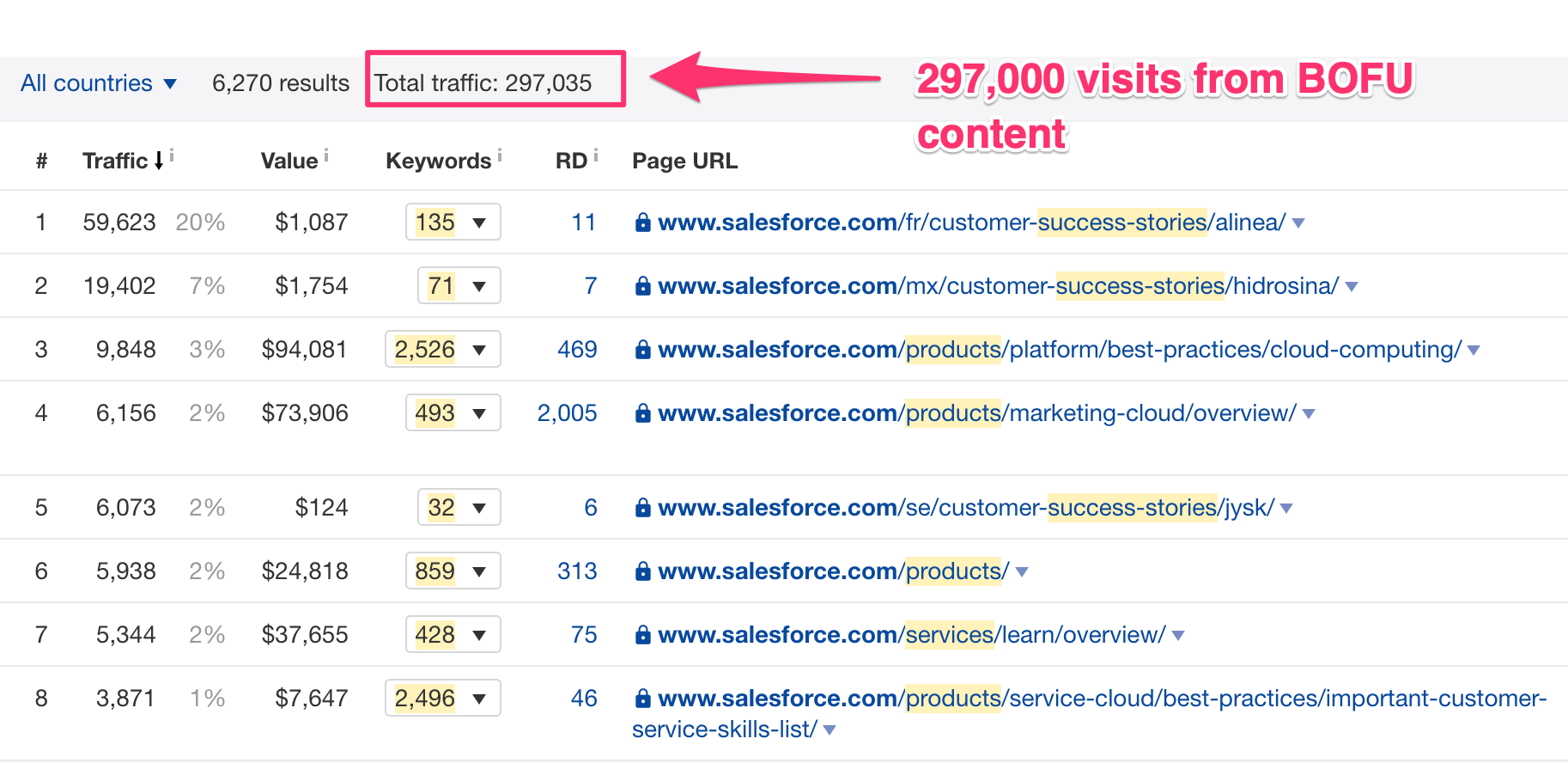This screenshot has width=1568, height=763.
Task: Show info tooltip icon next to Traffic
Action: (172, 156)
